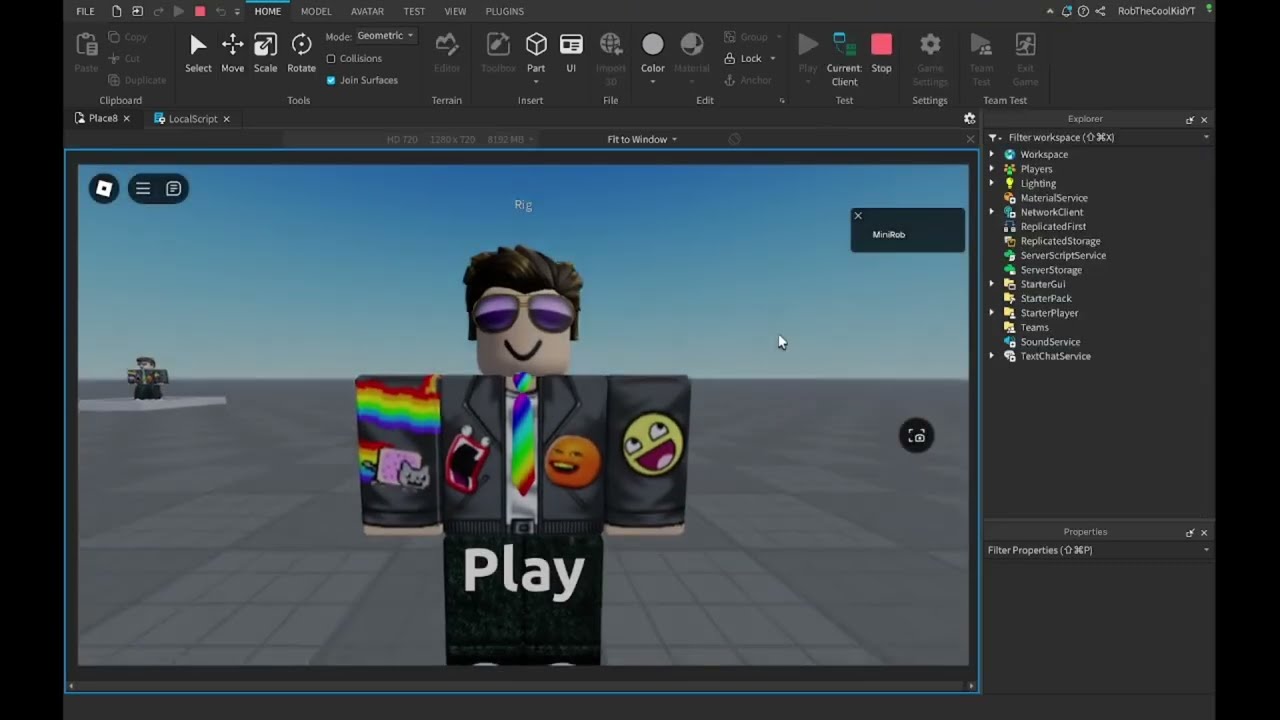1280x720 pixels.
Task: Select ServerScriptService in Explorer
Action: point(1062,255)
